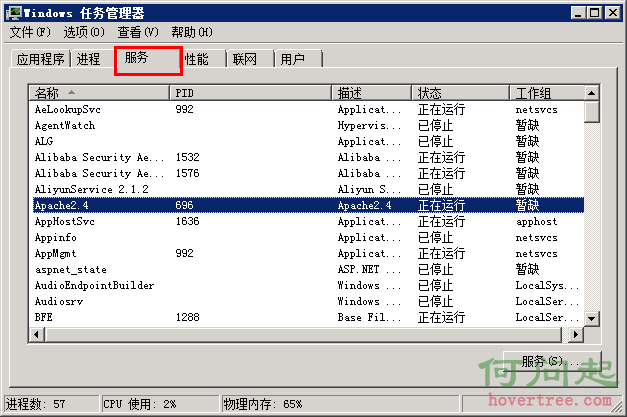Sort by the 工作组 column header
Viewport: 627px width, 417px height.
pos(547,93)
